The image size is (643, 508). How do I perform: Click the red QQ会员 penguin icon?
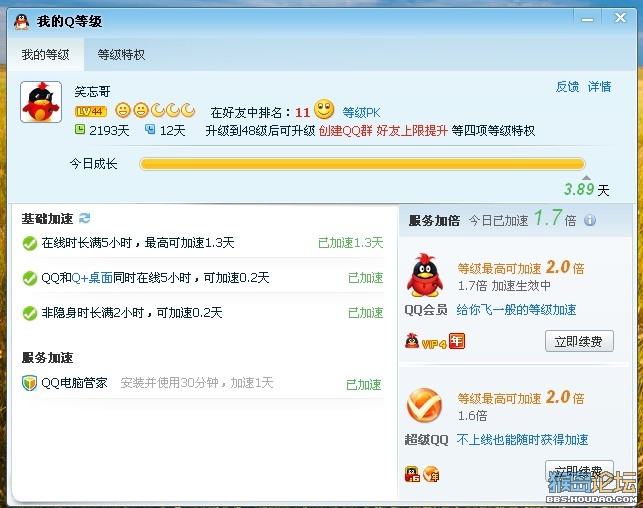[x=424, y=275]
